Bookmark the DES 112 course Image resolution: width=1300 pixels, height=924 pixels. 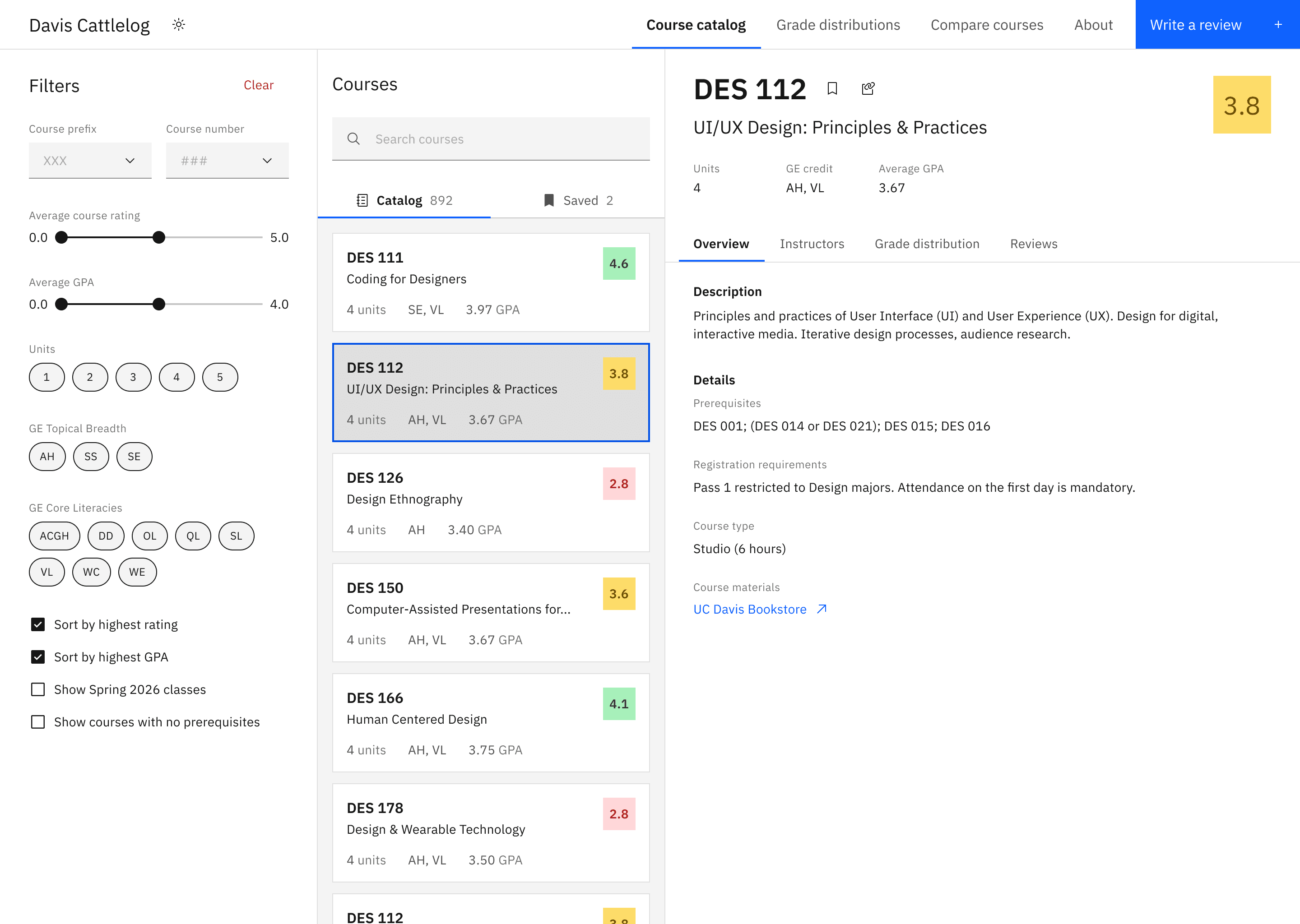click(x=832, y=88)
